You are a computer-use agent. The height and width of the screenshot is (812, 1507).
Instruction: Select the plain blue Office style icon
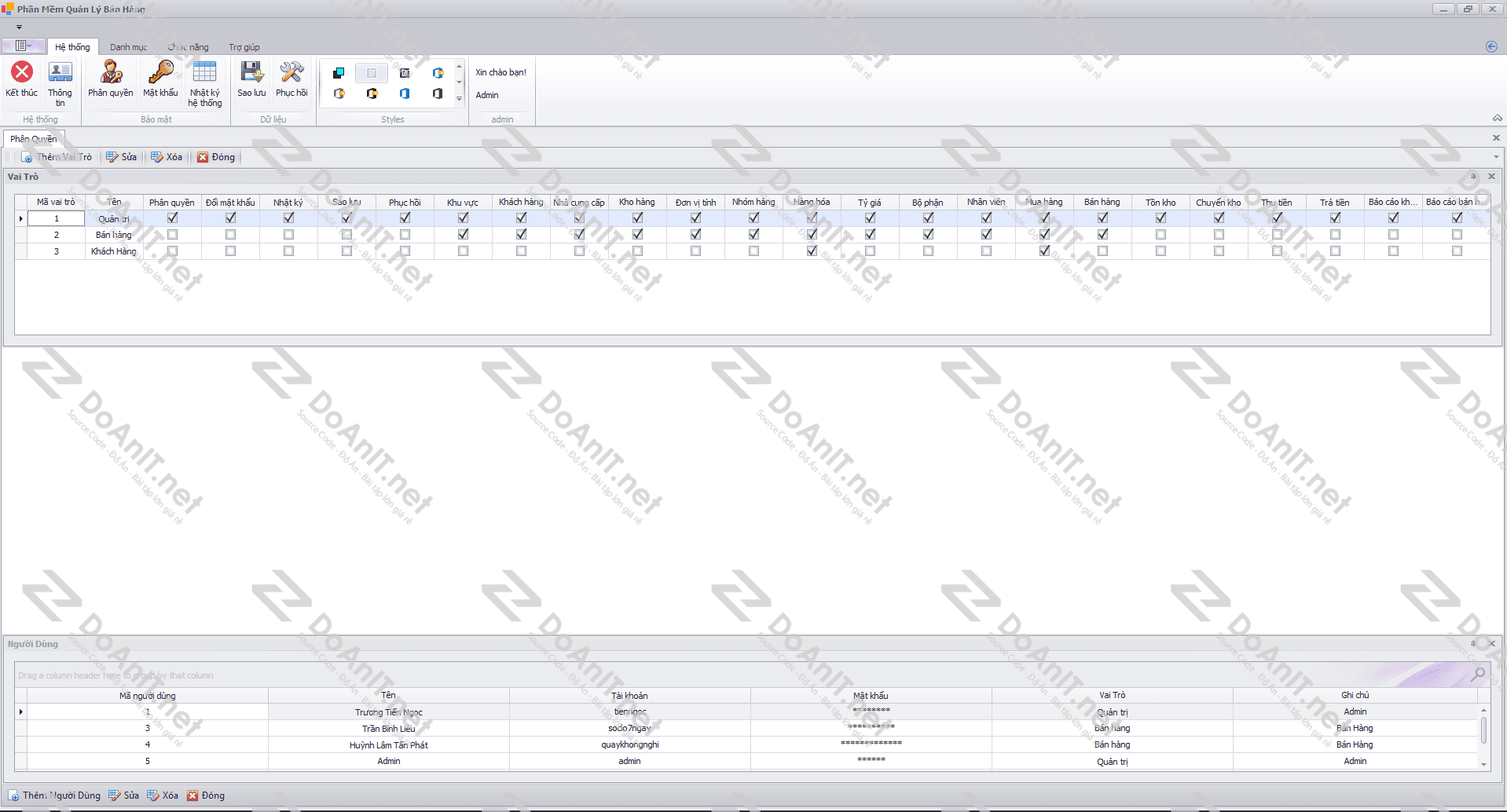pos(405,93)
